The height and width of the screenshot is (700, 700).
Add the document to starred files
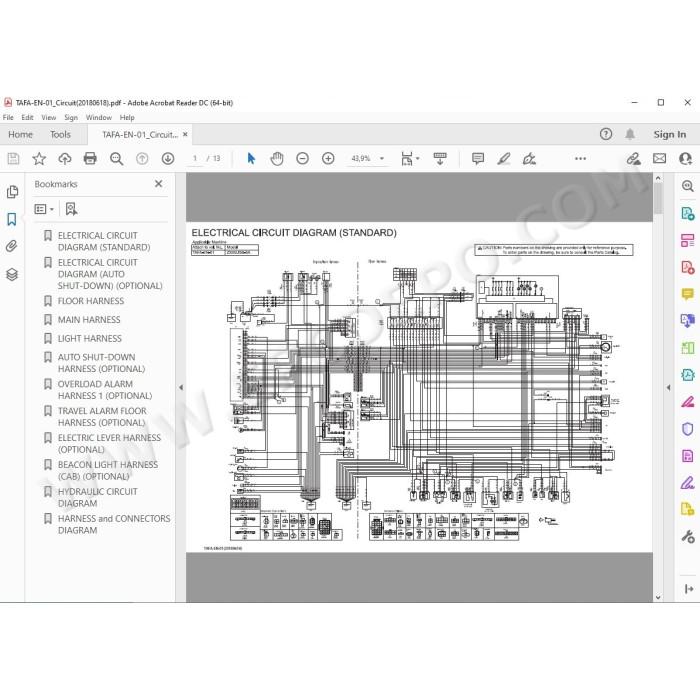pyautogui.click(x=39, y=158)
